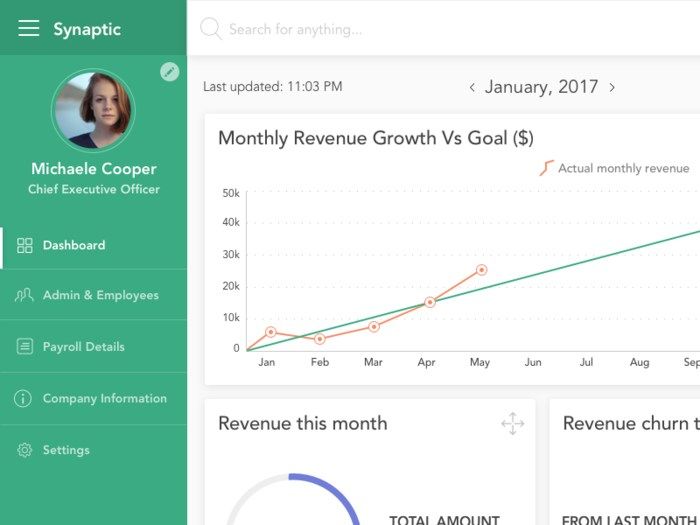Viewport: 700px width, 525px height.
Task: Click the Settings gear icon
Action: click(x=25, y=450)
